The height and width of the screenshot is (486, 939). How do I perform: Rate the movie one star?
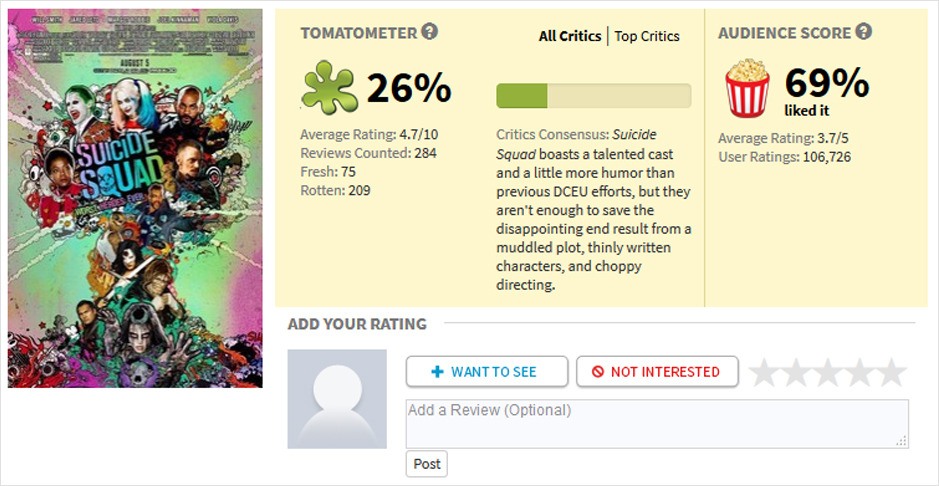tap(764, 372)
